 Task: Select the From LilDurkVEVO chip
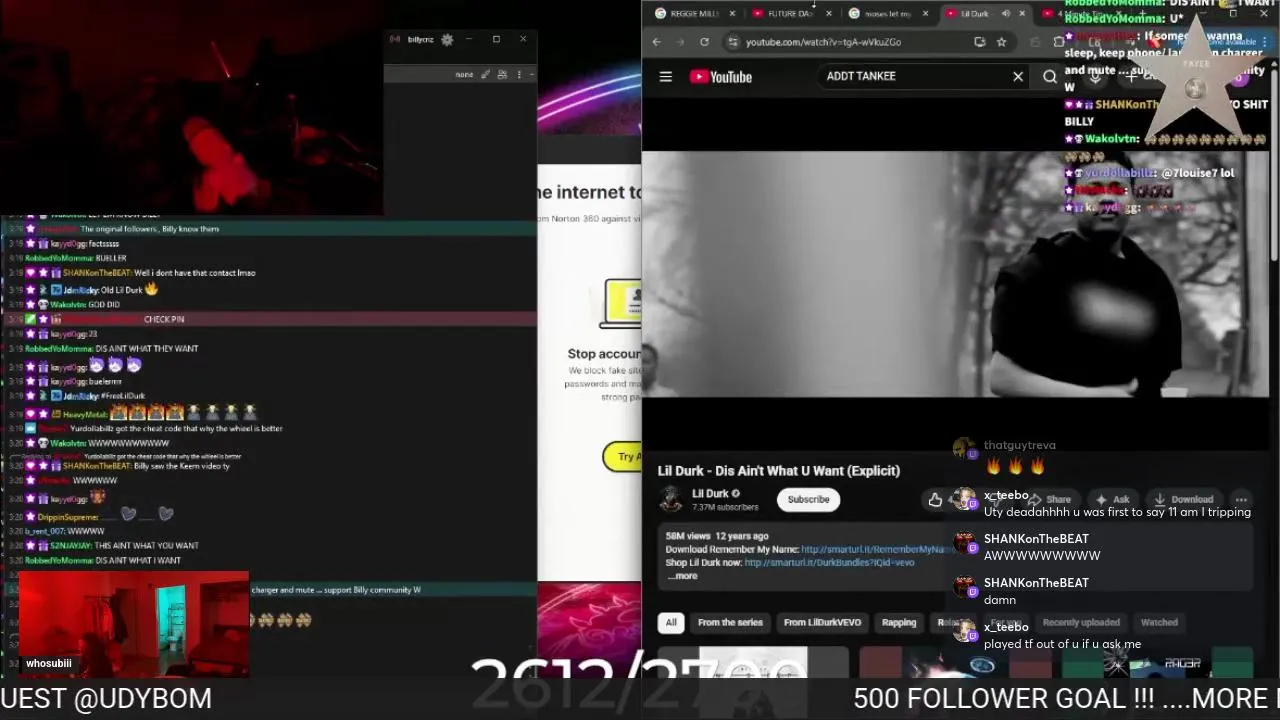pos(822,622)
